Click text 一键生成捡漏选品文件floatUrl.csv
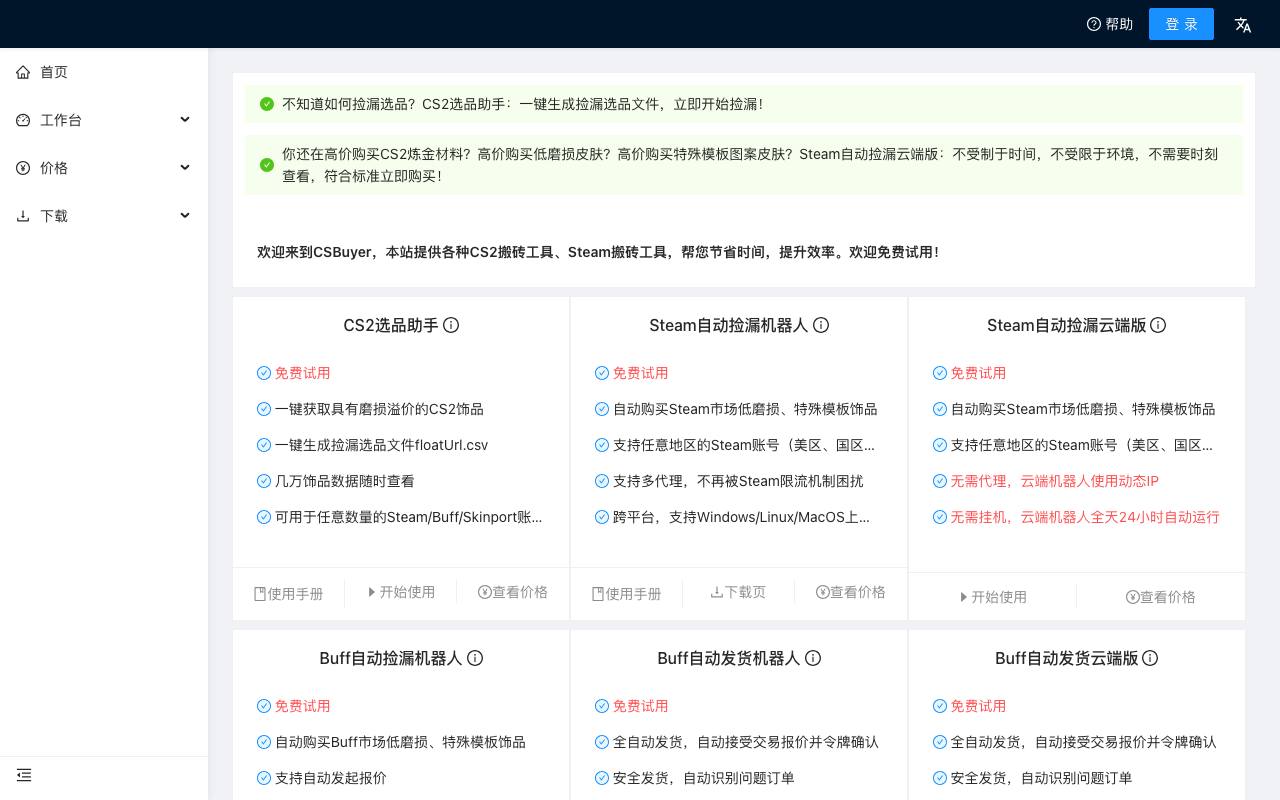This screenshot has width=1280, height=800. point(382,445)
